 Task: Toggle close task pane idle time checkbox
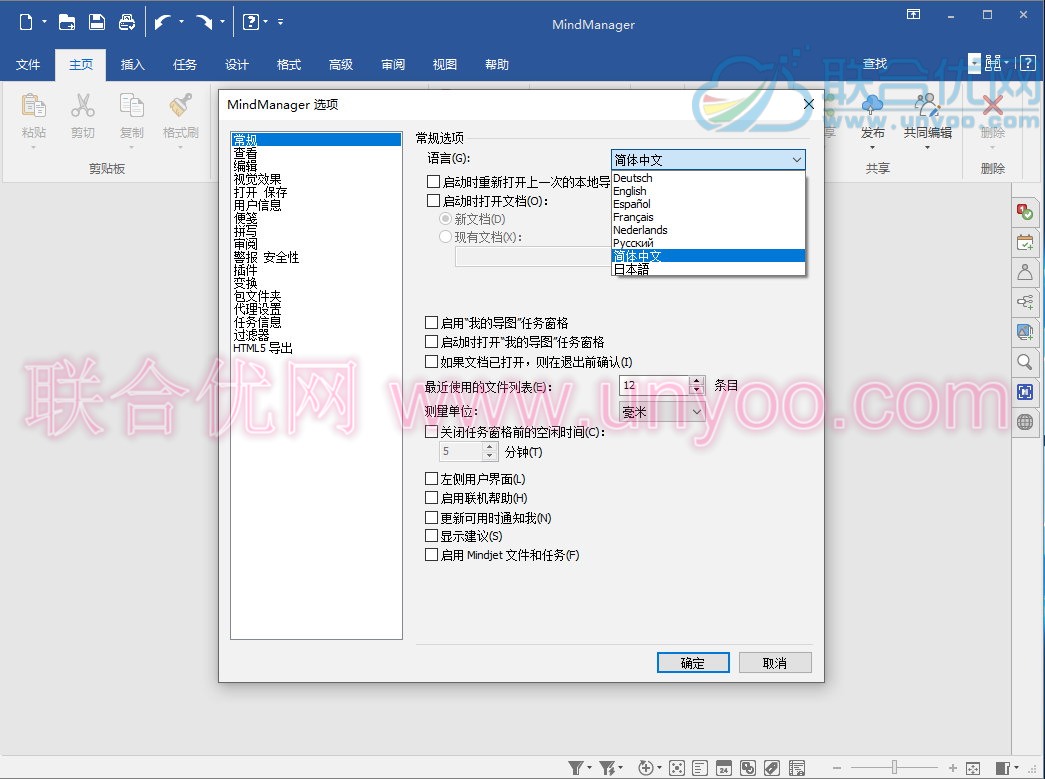[x=431, y=432]
